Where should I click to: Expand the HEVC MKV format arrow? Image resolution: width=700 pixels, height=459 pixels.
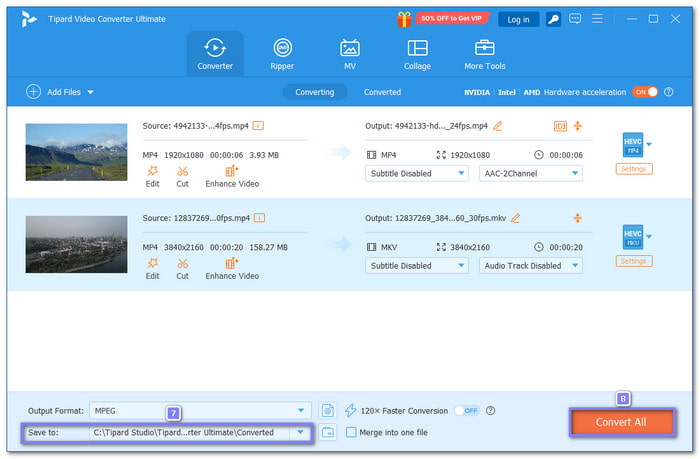click(649, 236)
